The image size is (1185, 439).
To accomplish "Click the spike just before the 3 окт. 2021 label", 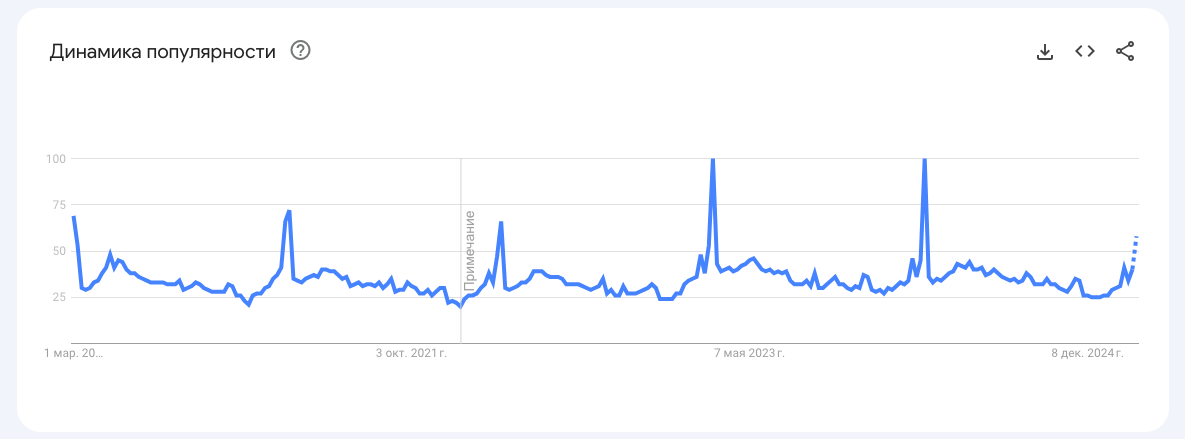I will (x=288, y=212).
